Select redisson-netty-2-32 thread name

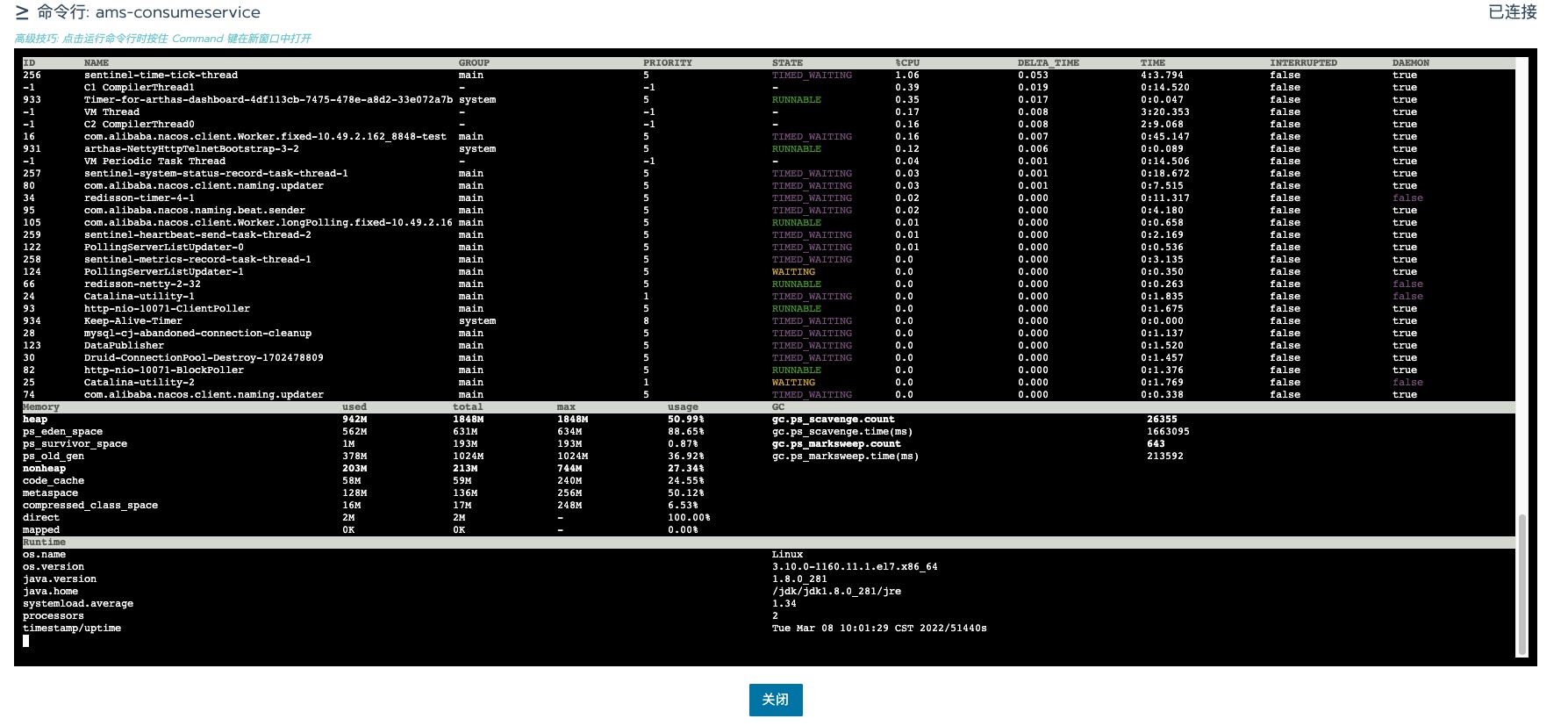(142, 284)
